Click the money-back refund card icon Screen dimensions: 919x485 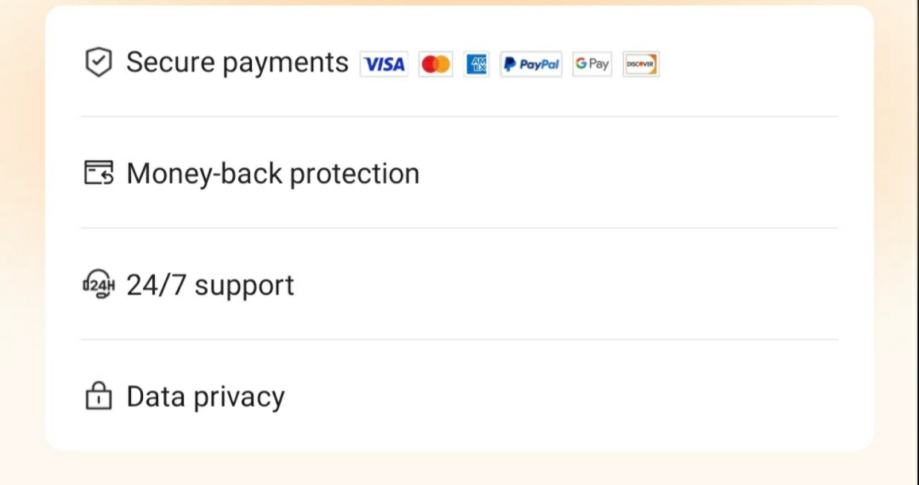tap(98, 174)
